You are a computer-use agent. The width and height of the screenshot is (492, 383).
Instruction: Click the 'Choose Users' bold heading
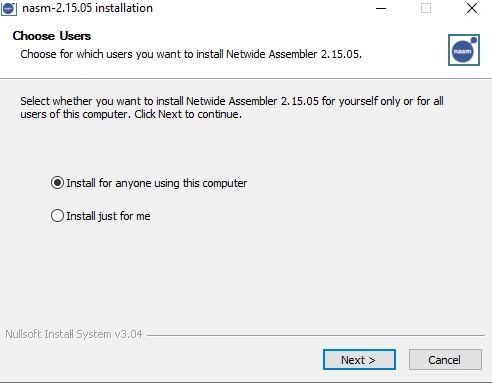(52, 36)
